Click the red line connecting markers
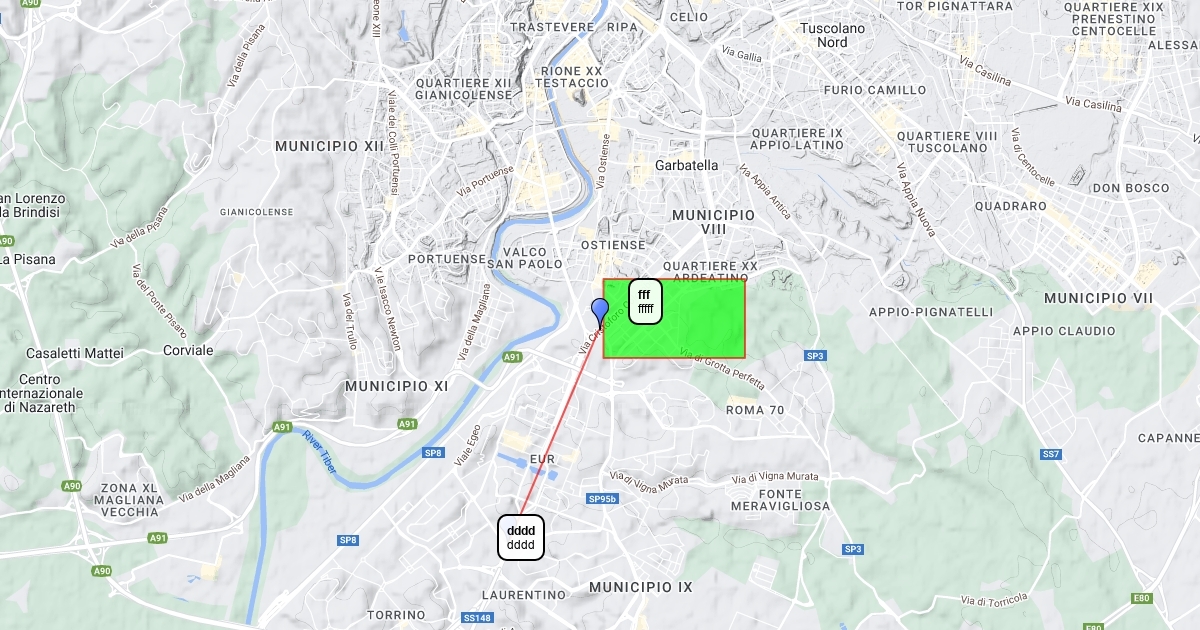Image resolution: width=1200 pixels, height=630 pixels. (x=560, y=420)
